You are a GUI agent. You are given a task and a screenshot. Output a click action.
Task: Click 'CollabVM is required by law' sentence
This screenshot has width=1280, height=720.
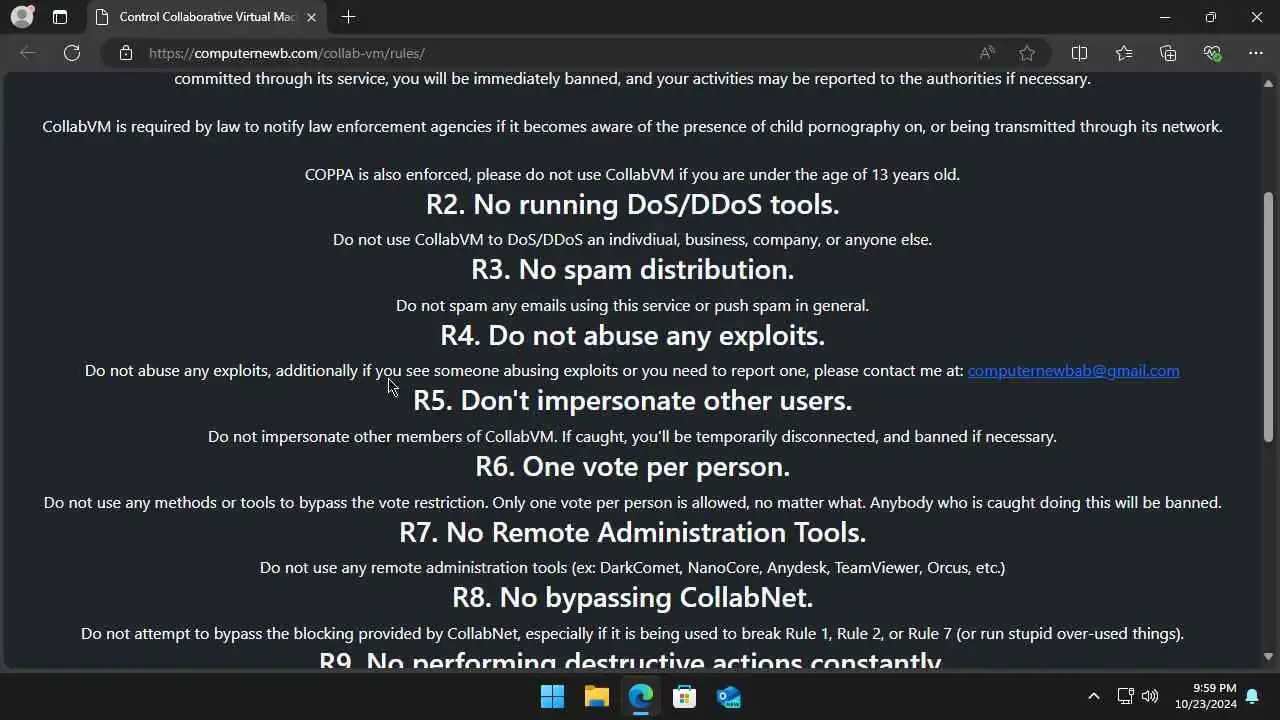(x=632, y=127)
